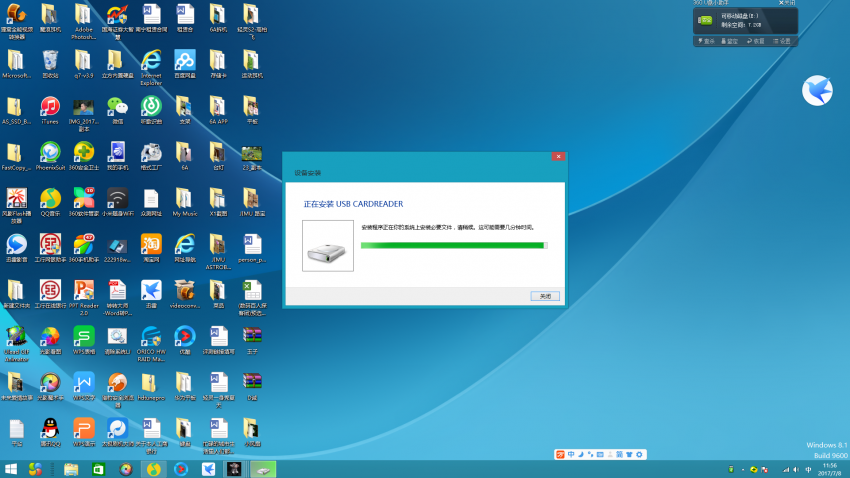The image size is (850, 478).
Task: Click the close button in device installation dialog
Action: [545, 296]
